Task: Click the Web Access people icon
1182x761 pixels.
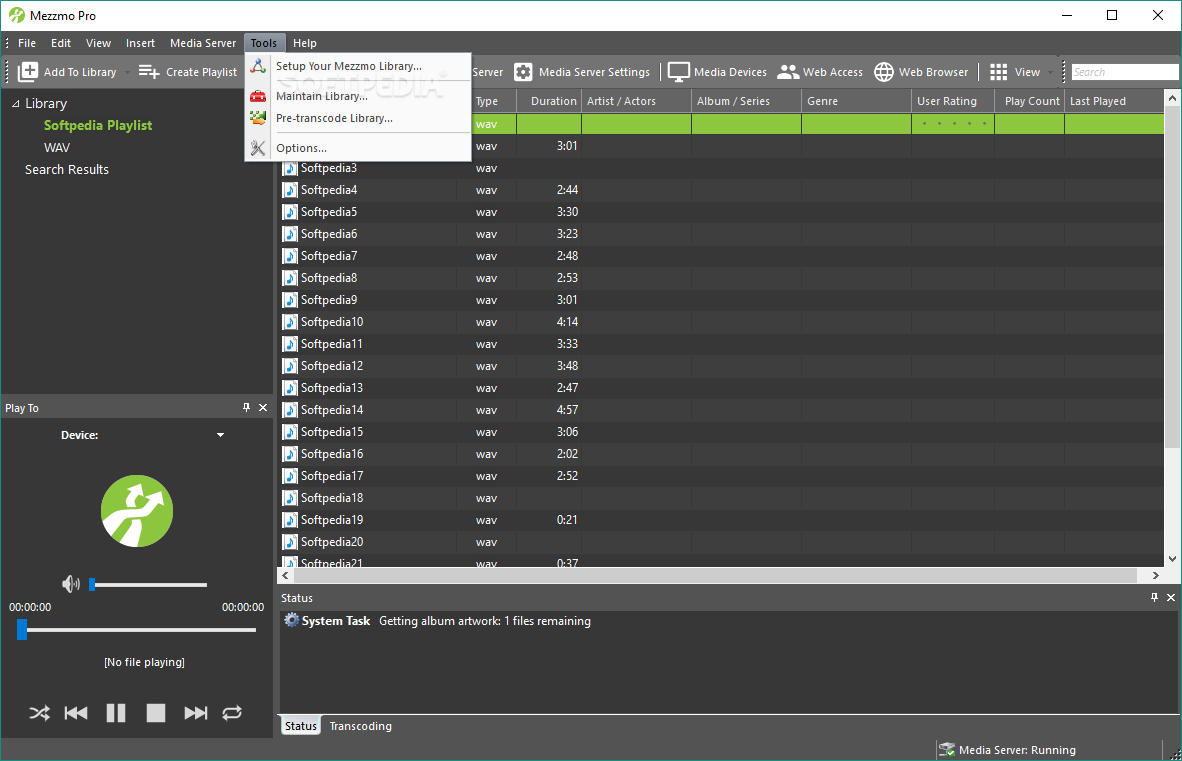Action: click(x=788, y=72)
